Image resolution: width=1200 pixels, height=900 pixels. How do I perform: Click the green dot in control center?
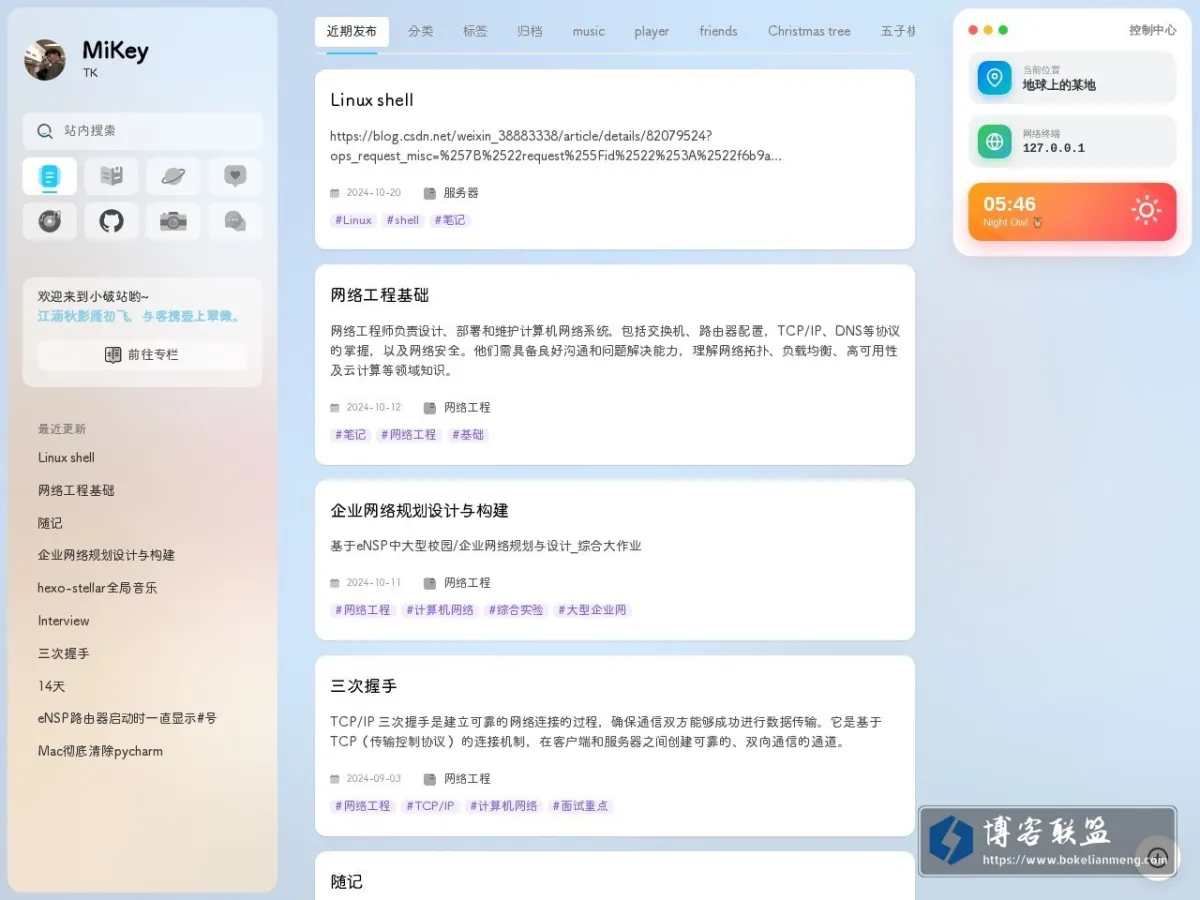click(x=1003, y=30)
